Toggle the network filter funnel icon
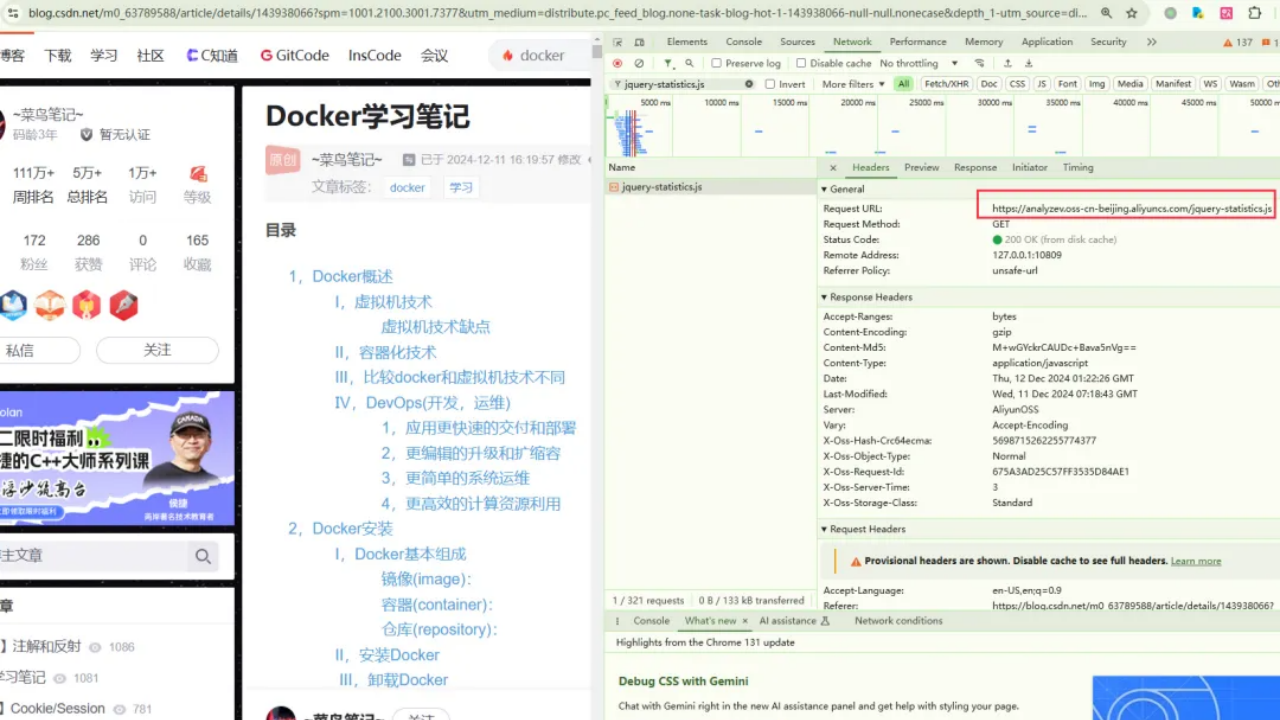 (668, 63)
